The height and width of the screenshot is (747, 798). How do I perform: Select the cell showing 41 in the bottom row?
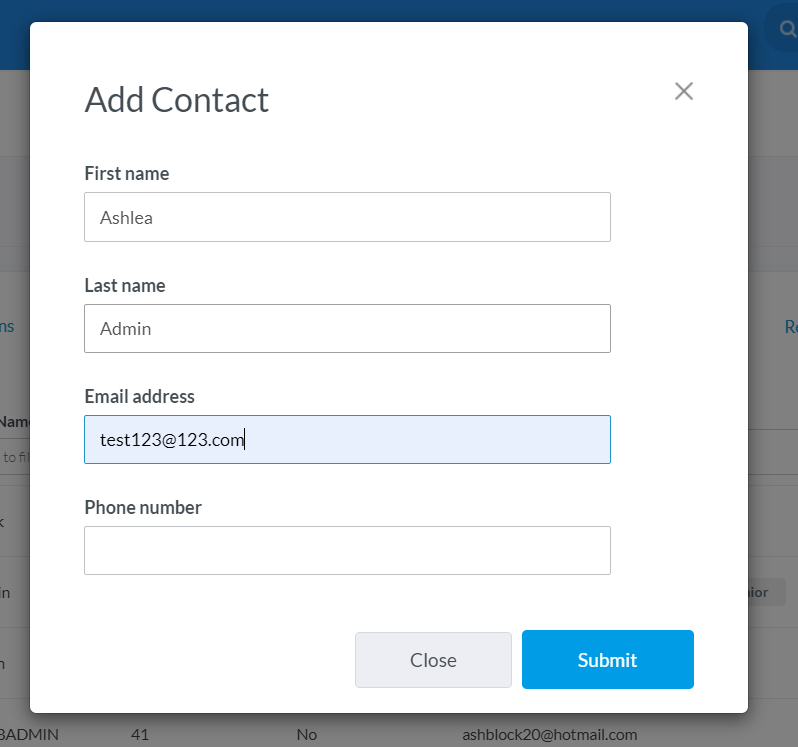pyautogui.click(x=140, y=735)
